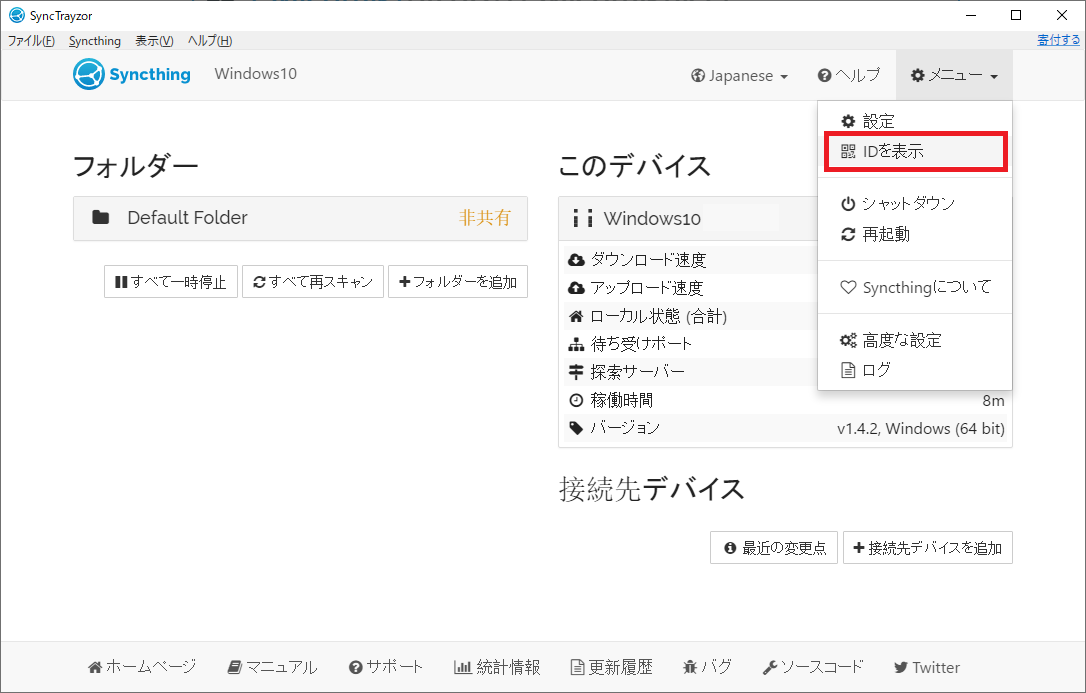Click the Syncthing logo icon
The height and width of the screenshot is (693, 1086).
[x=89, y=74]
